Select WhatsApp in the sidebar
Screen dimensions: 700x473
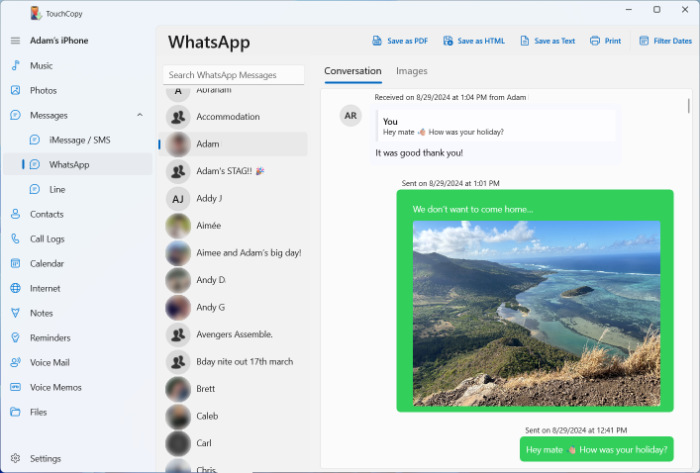(78, 164)
